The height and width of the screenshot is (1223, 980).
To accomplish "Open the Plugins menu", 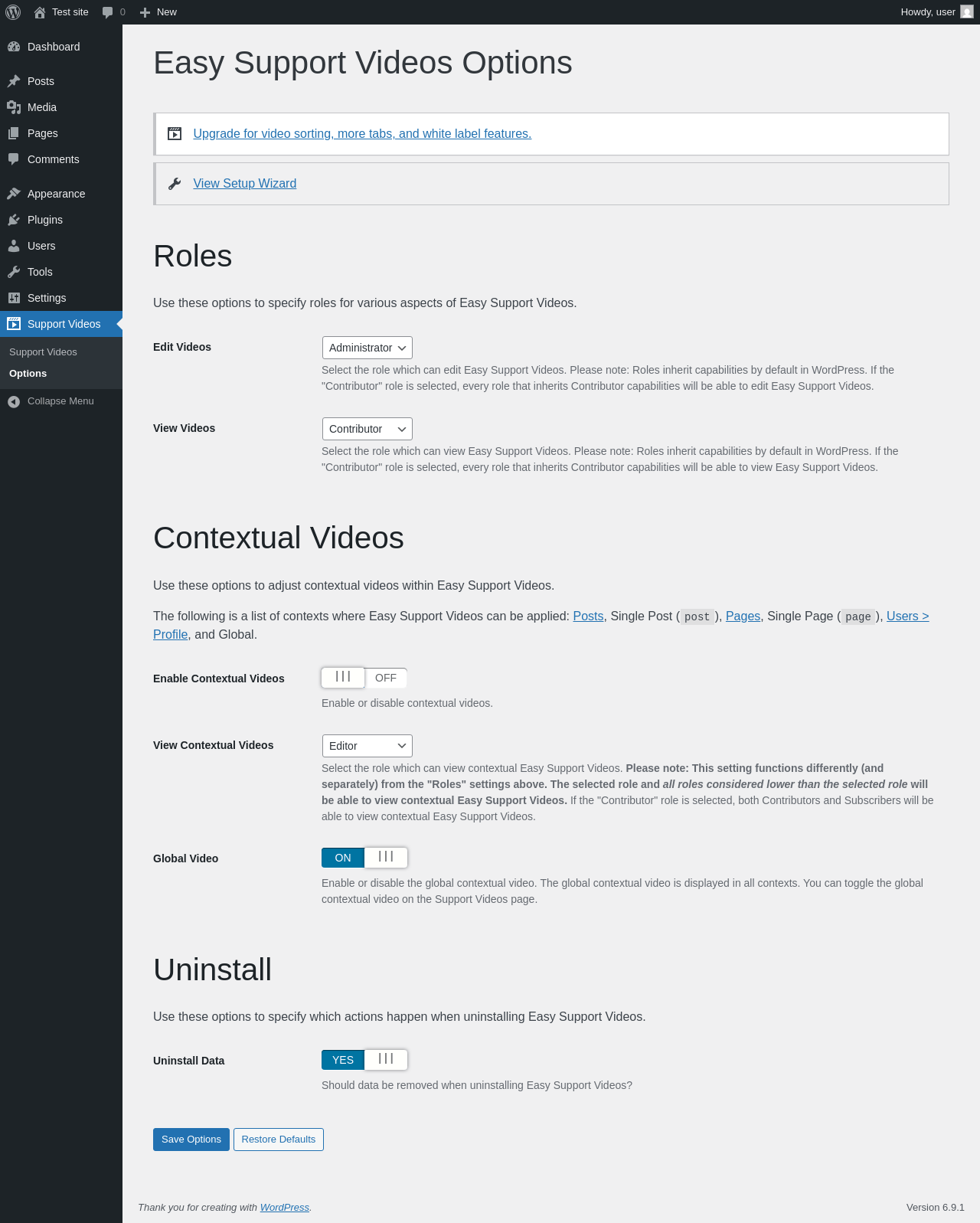I will [61, 220].
